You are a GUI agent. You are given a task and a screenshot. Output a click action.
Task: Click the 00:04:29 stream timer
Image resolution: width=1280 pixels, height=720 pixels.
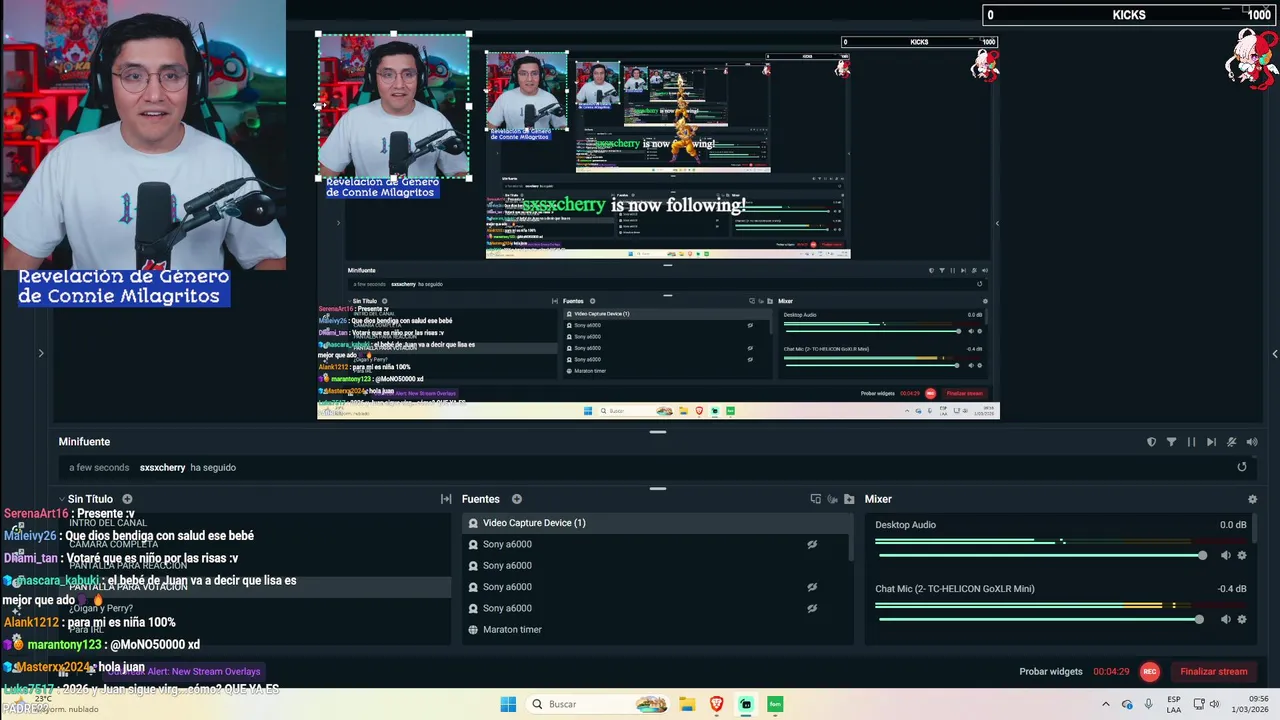pos(1111,672)
